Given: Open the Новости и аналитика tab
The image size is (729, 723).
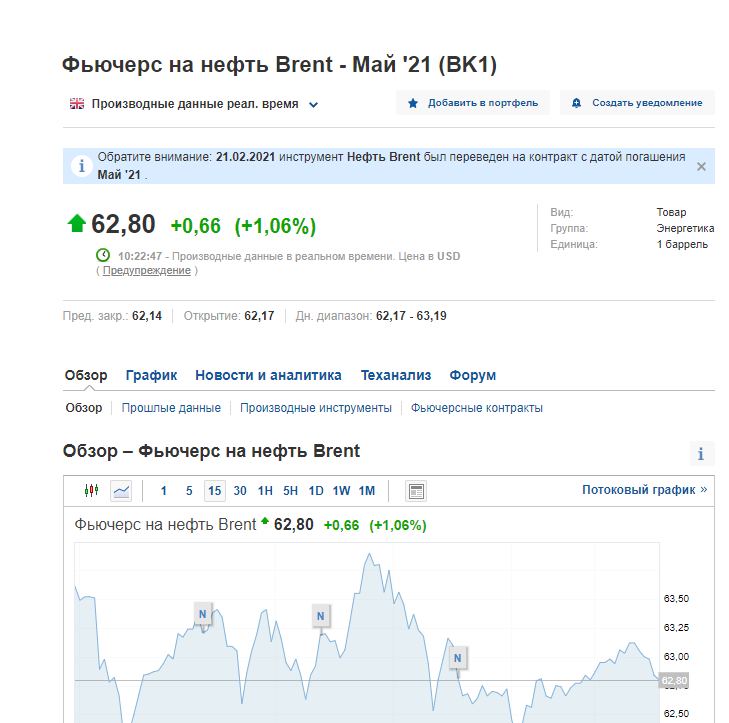Looking at the screenshot, I should click(x=268, y=375).
